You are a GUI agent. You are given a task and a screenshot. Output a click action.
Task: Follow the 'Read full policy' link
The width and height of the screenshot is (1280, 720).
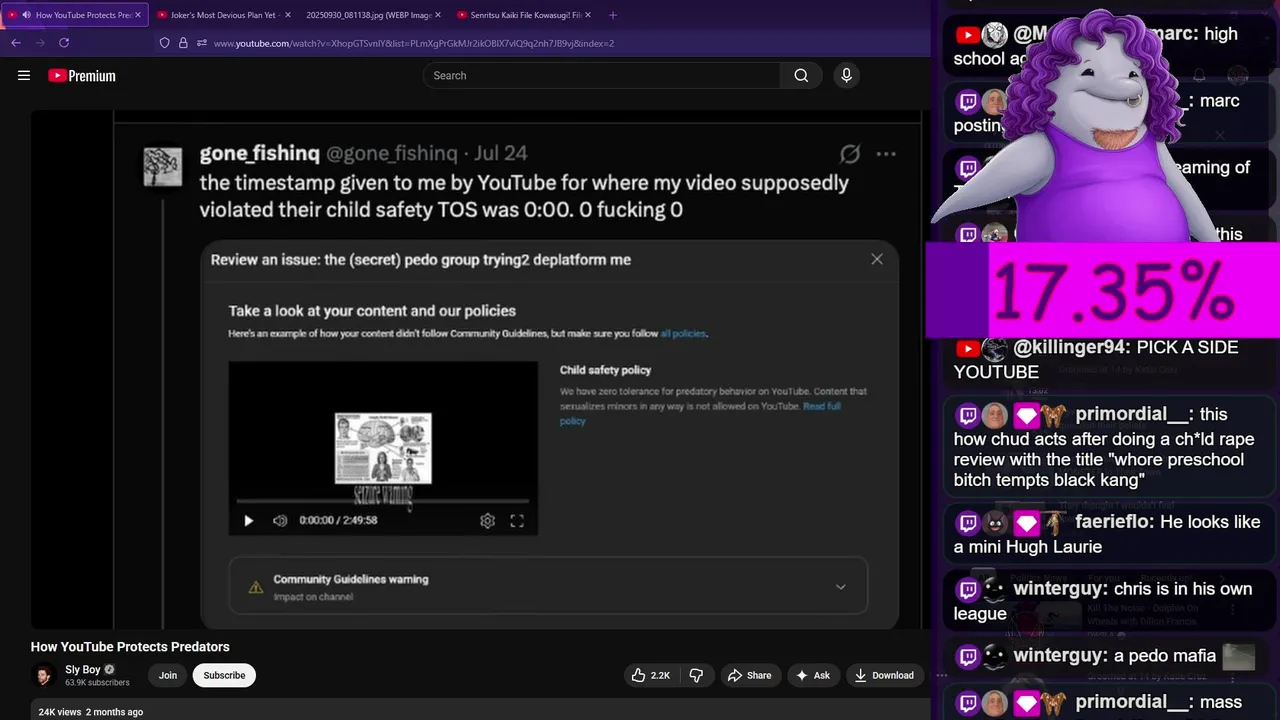tap(700, 413)
